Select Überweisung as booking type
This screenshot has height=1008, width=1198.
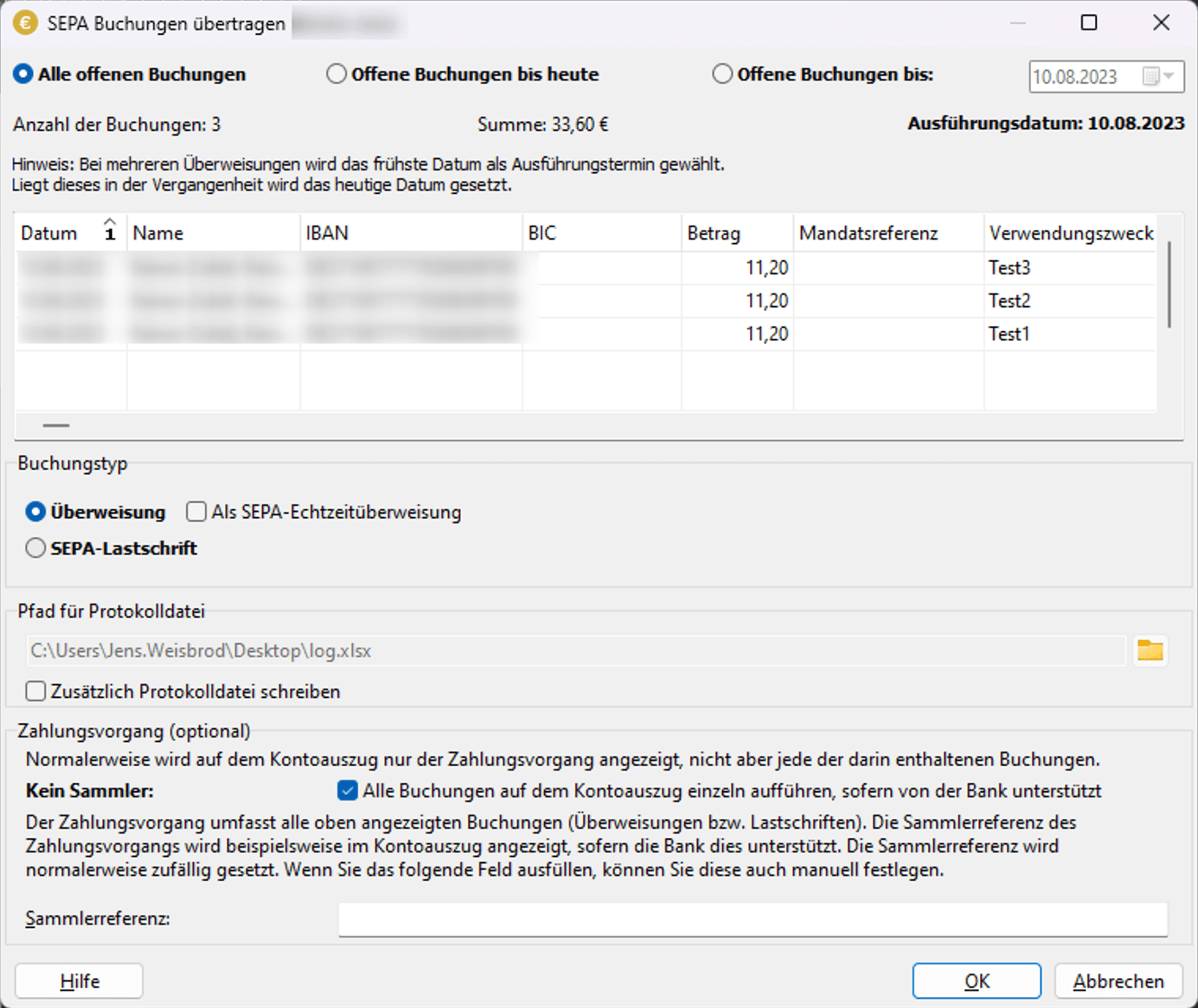pos(35,512)
